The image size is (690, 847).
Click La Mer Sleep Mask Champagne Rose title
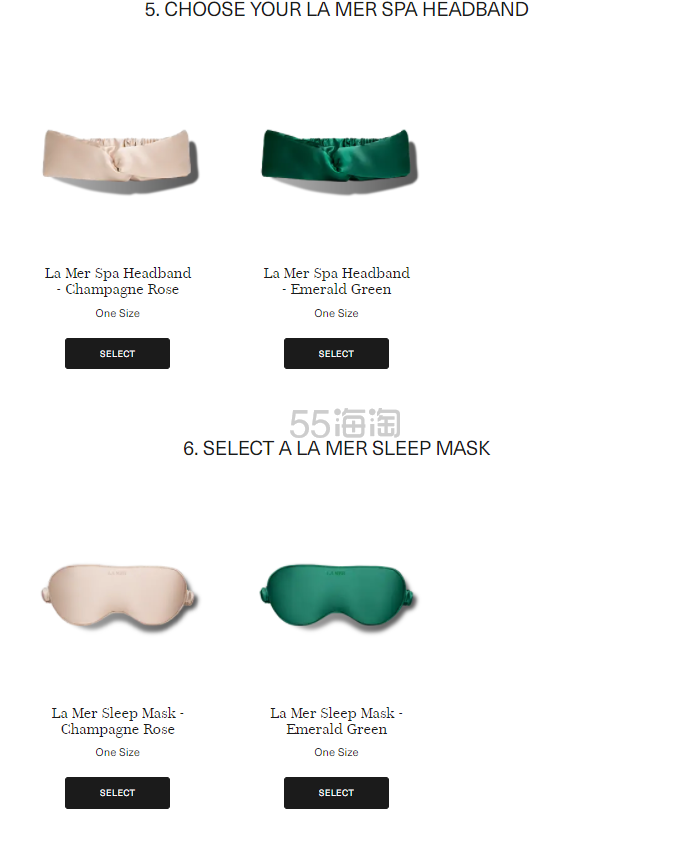coord(118,721)
